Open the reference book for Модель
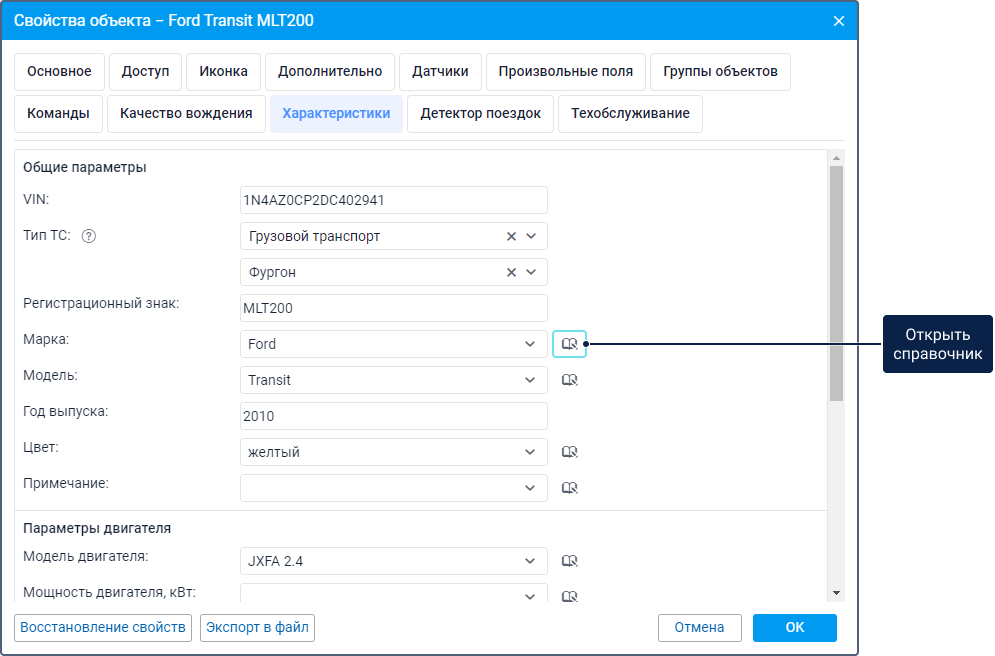Viewport: 995px width, 656px height. click(x=569, y=380)
